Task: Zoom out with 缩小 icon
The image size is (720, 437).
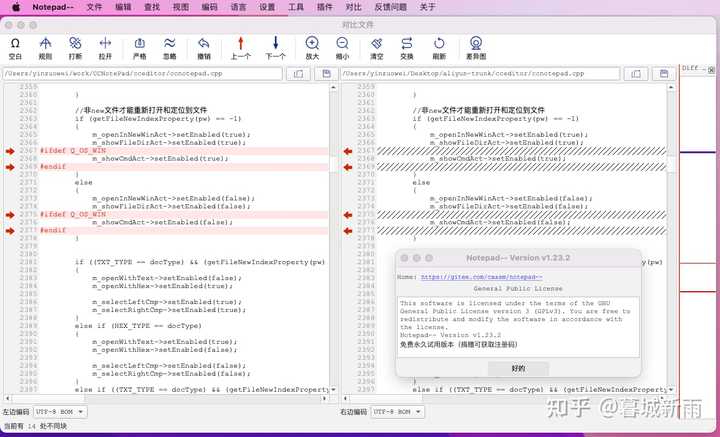Action: [342, 48]
